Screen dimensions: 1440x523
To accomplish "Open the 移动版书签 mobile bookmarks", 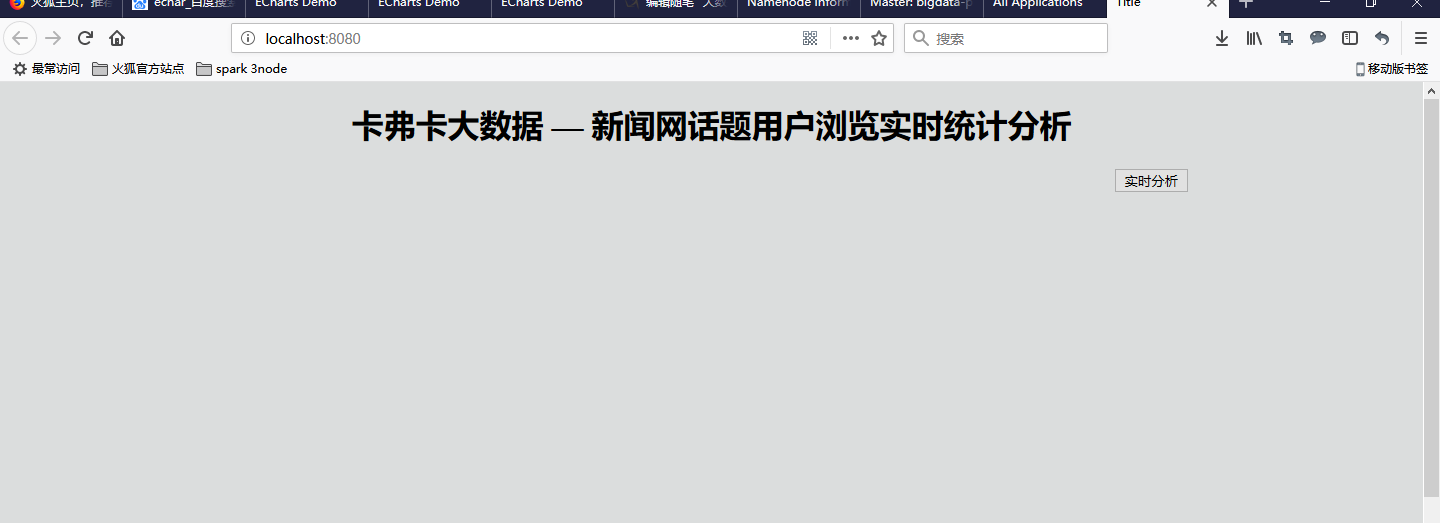I will [1391, 69].
